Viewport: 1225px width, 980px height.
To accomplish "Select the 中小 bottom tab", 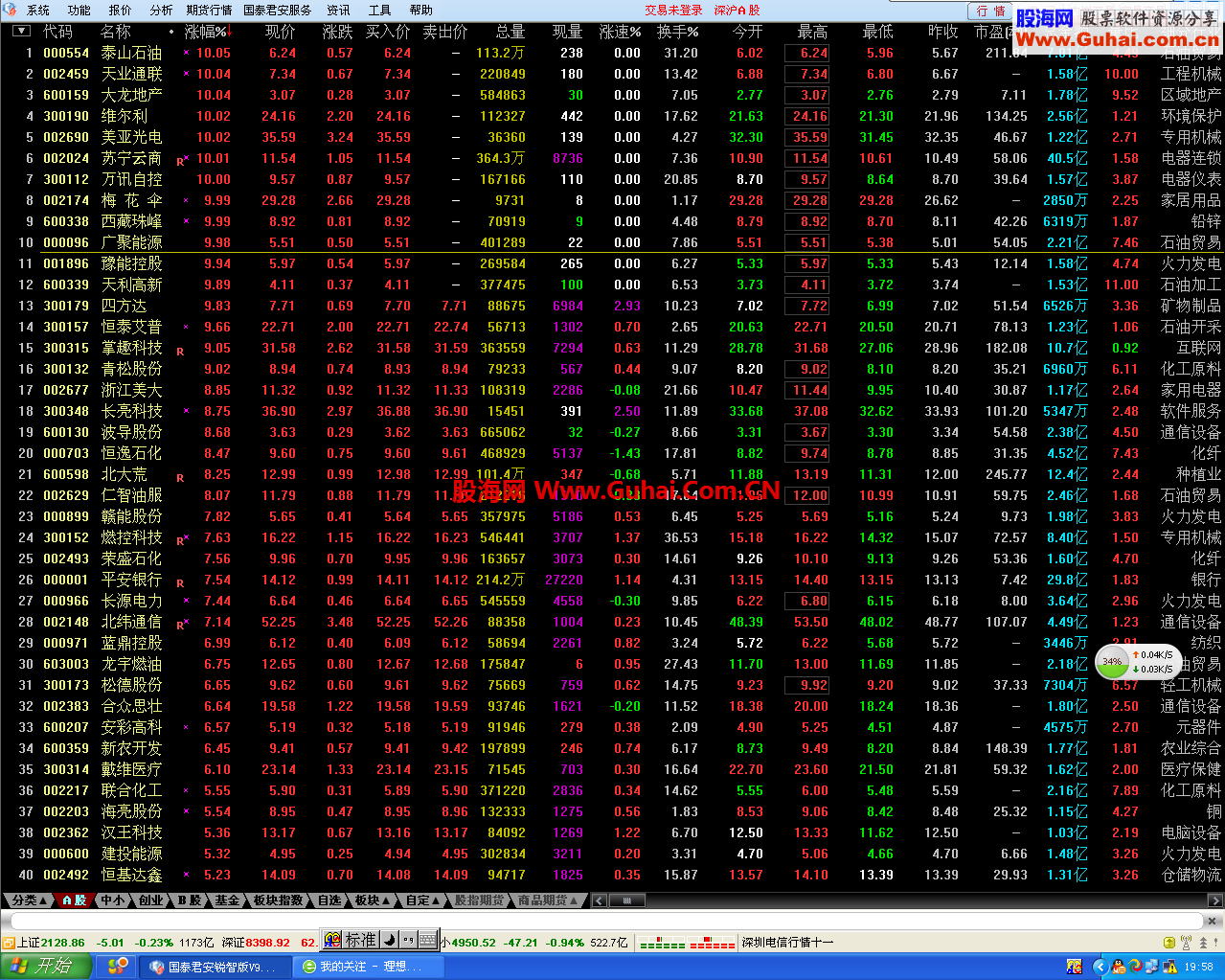I will (x=113, y=900).
